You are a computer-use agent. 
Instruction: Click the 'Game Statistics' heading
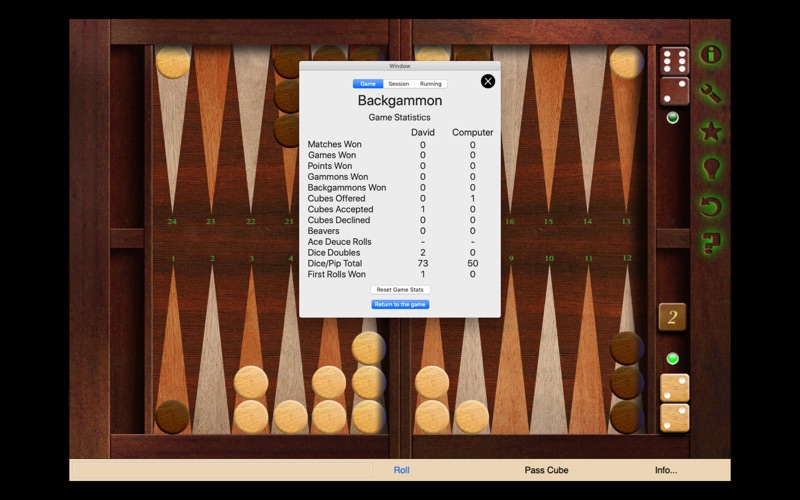pyautogui.click(x=399, y=117)
